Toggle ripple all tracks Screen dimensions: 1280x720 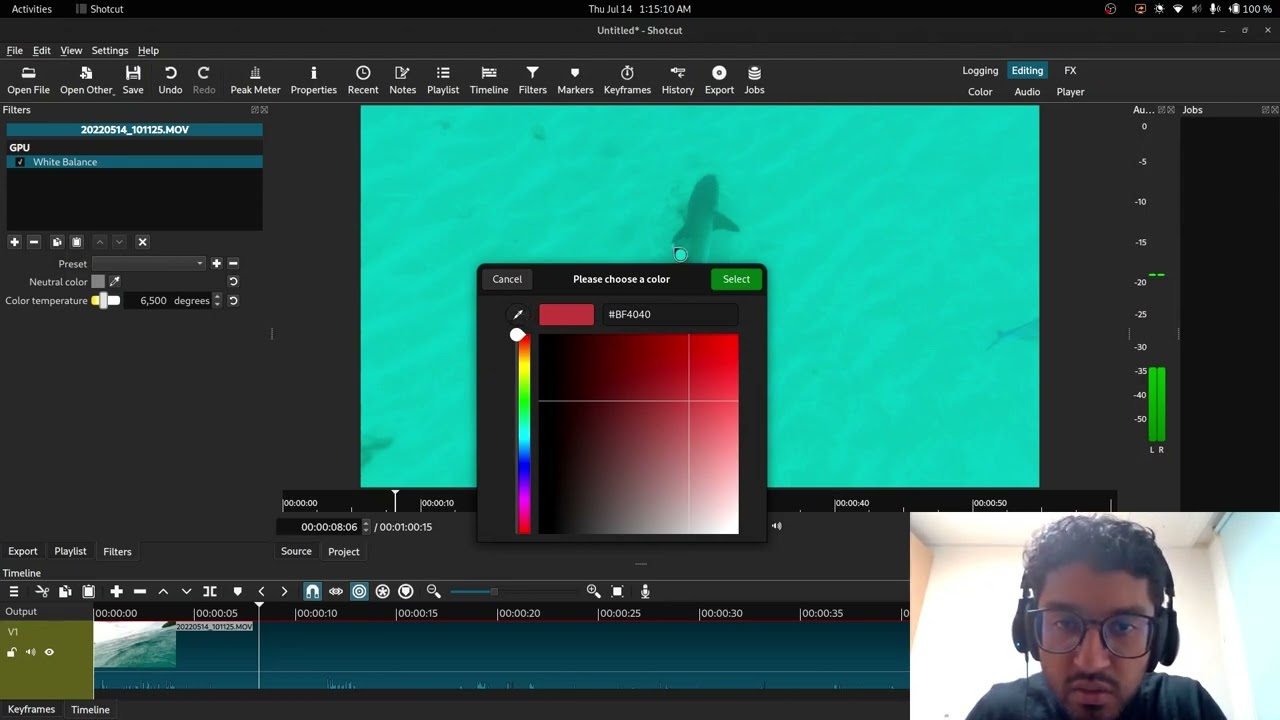[x=382, y=592]
